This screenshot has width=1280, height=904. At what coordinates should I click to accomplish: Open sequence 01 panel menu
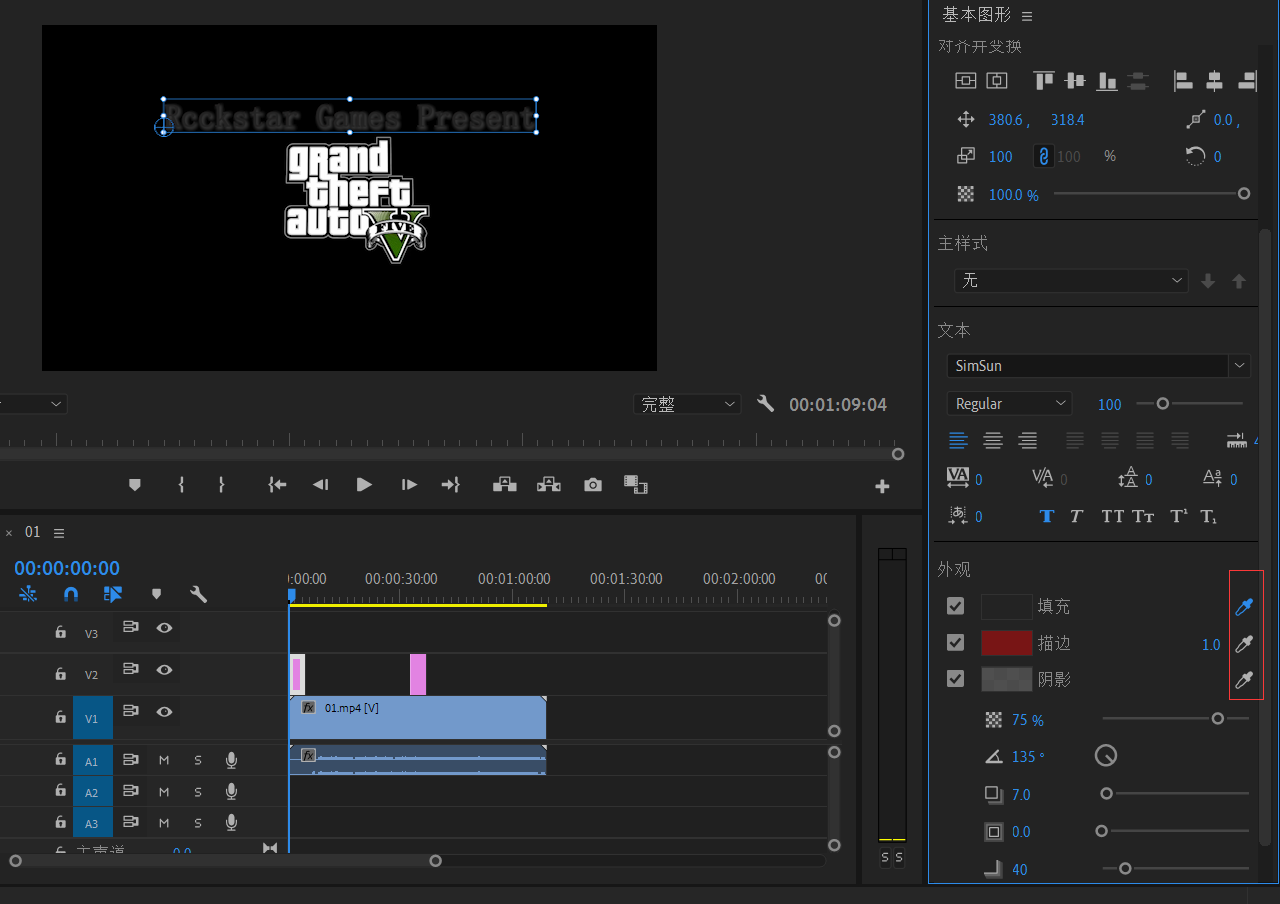pyautogui.click(x=59, y=533)
